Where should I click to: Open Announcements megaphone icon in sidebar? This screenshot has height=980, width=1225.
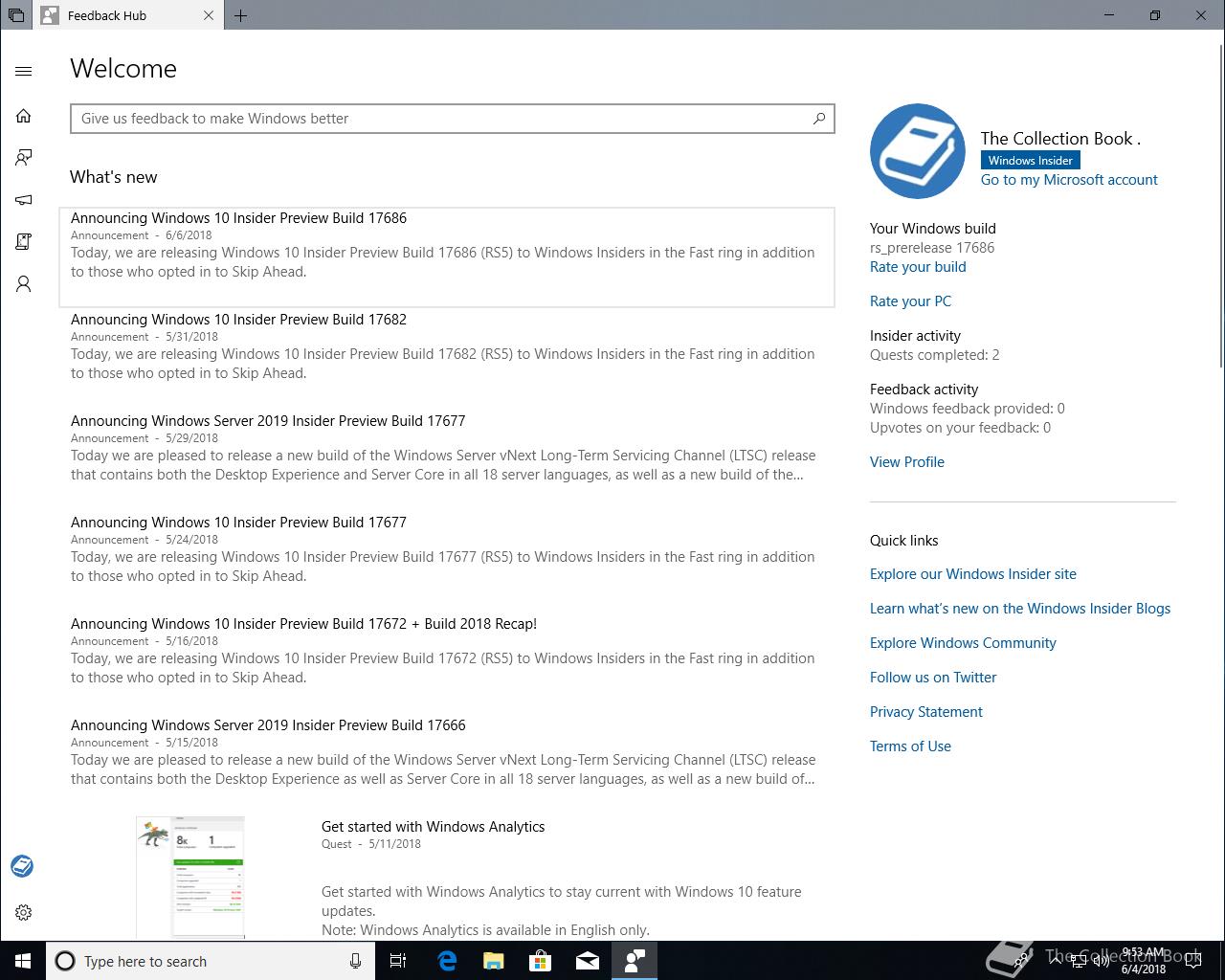point(24,200)
